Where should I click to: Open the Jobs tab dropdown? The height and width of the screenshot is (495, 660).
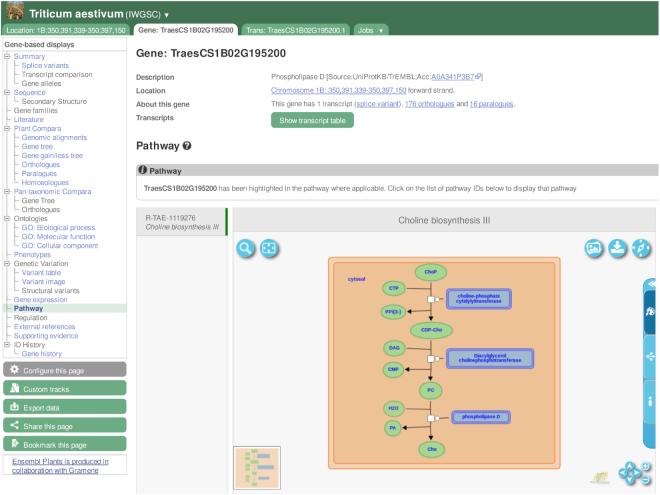point(370,31)
